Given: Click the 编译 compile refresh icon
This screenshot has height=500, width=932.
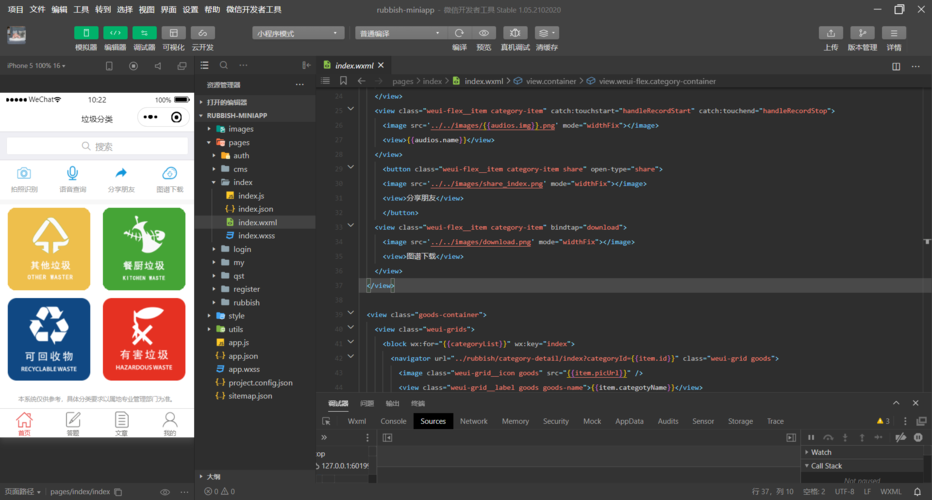Looking at the screenshot, I should point(459,33).
